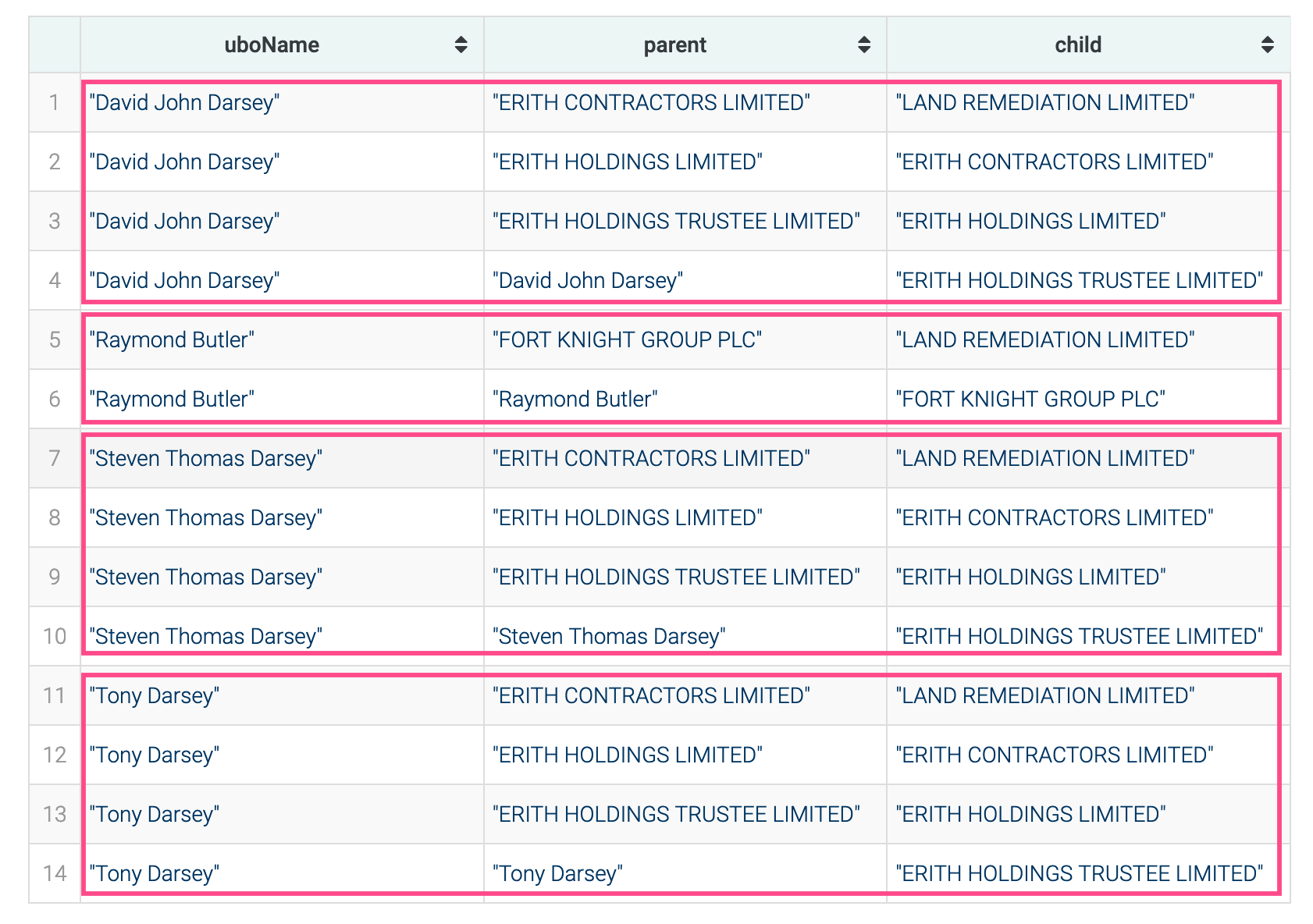Click parent "Tony Darsey" in row 14
Image resolution: width=1313 pixels, height=924 pixels.
click(x=557, y=873)
